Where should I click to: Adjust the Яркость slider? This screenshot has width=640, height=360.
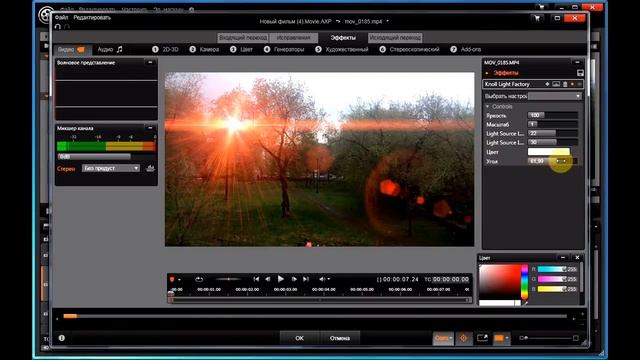pos(553,116)
